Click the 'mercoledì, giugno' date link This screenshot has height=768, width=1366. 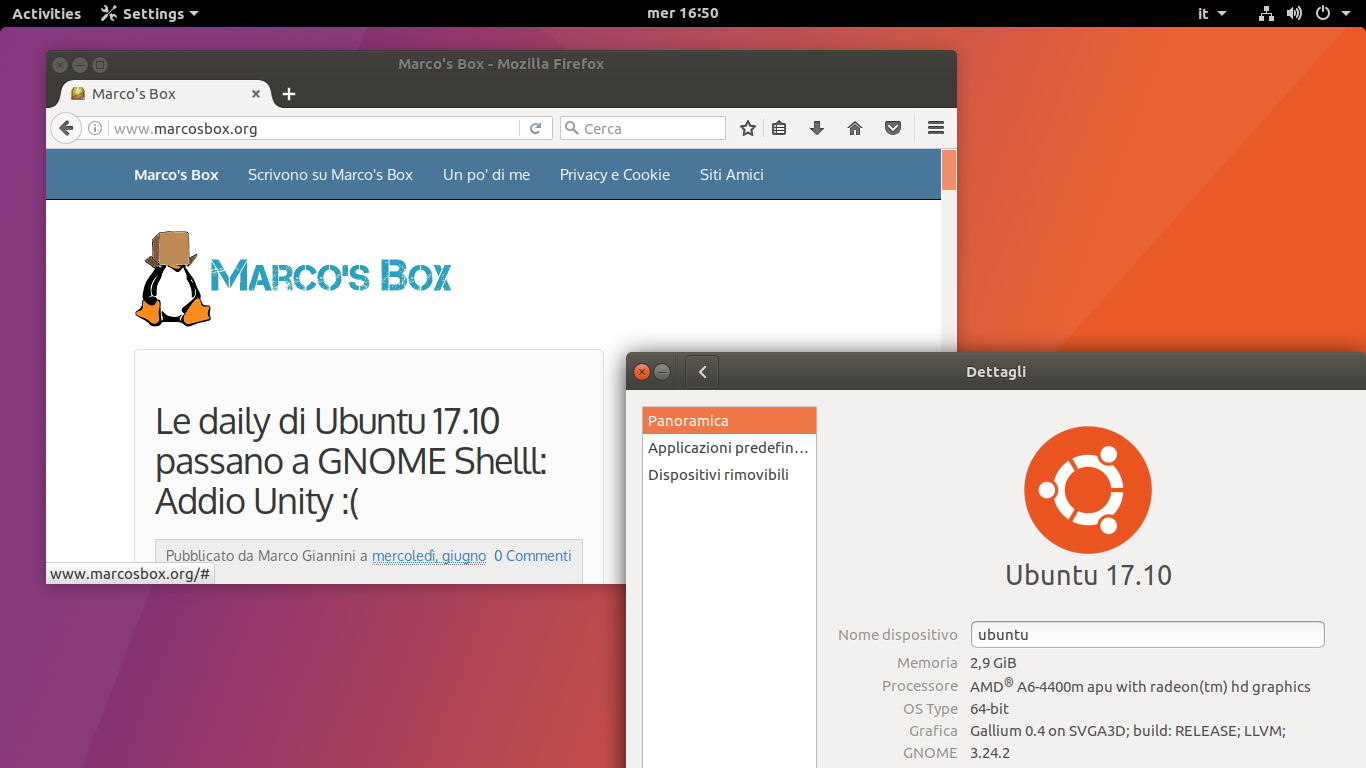[x=429, y=556]
